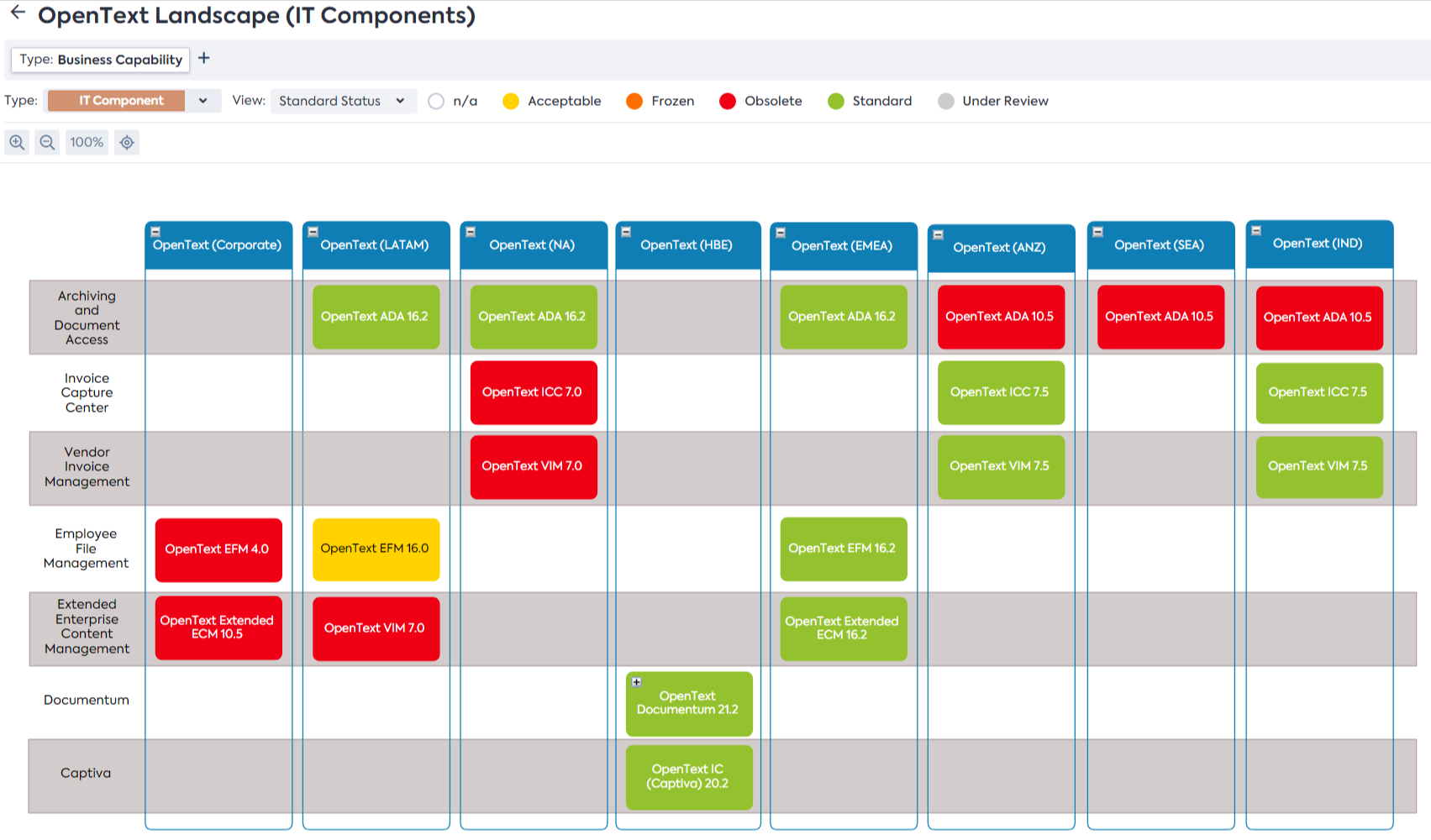Open the OpenText ICC 7.5 card under ANZ
This screenshot has height=840, width=1431.
click(1001, 392)
